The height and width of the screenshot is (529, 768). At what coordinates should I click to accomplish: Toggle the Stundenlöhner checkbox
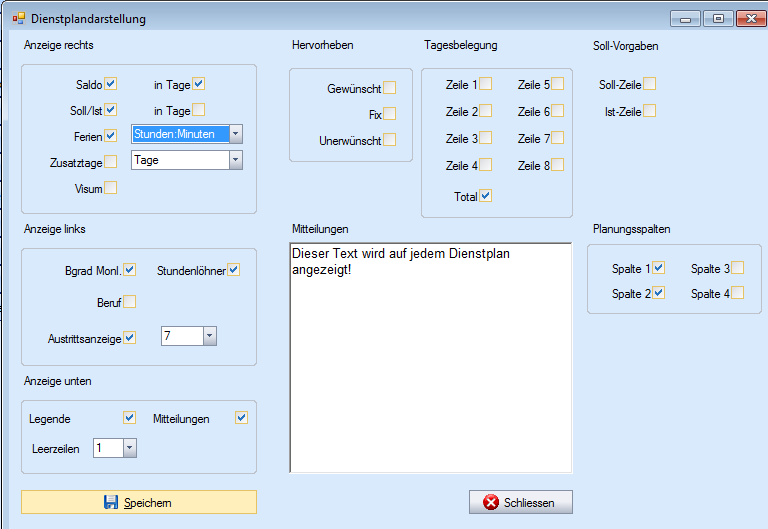[233, 270]
